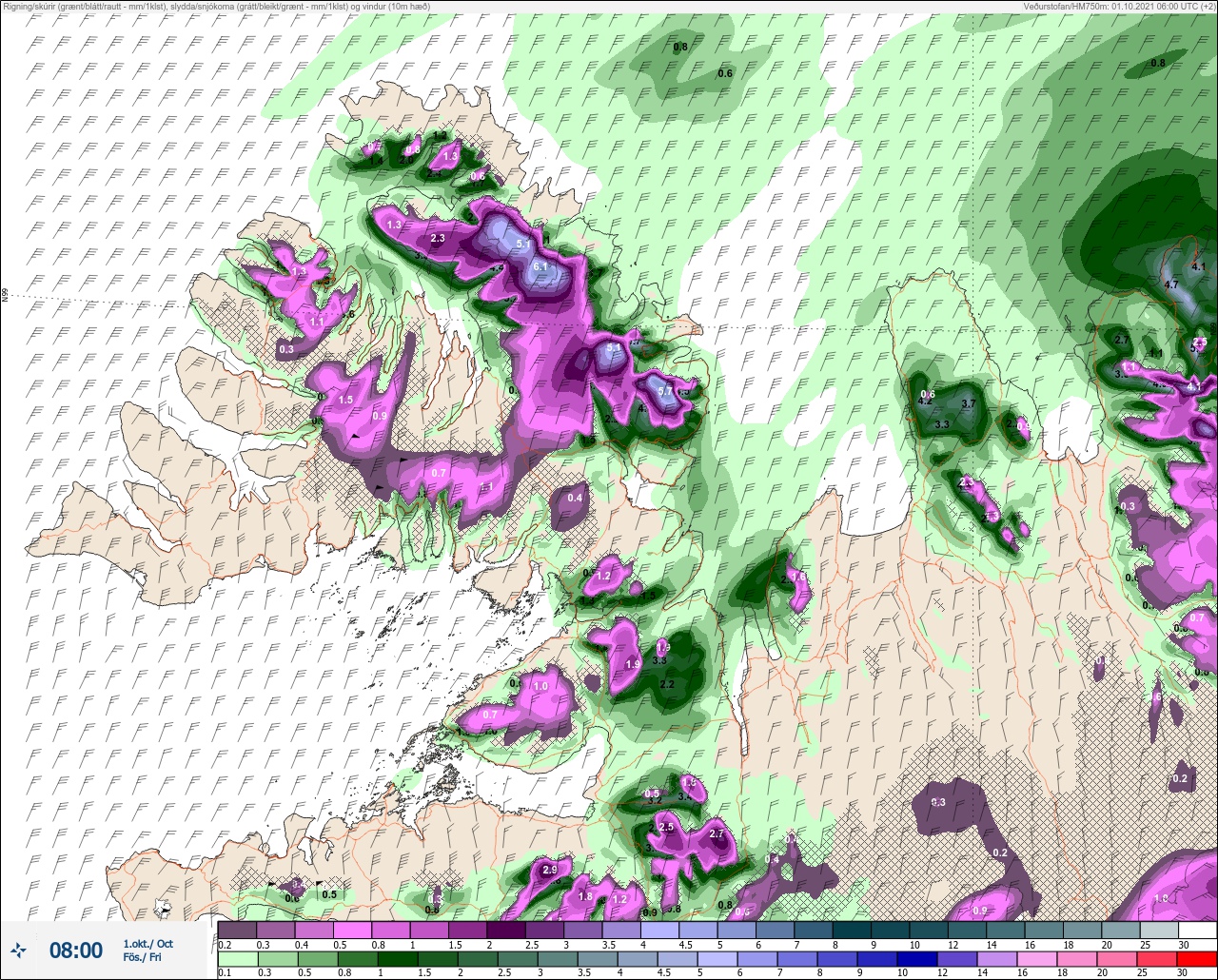This screenshot has width=1218, height=980.
Task: Click the 'Fös./ Fri' weekday label
Action: point(141,957)
